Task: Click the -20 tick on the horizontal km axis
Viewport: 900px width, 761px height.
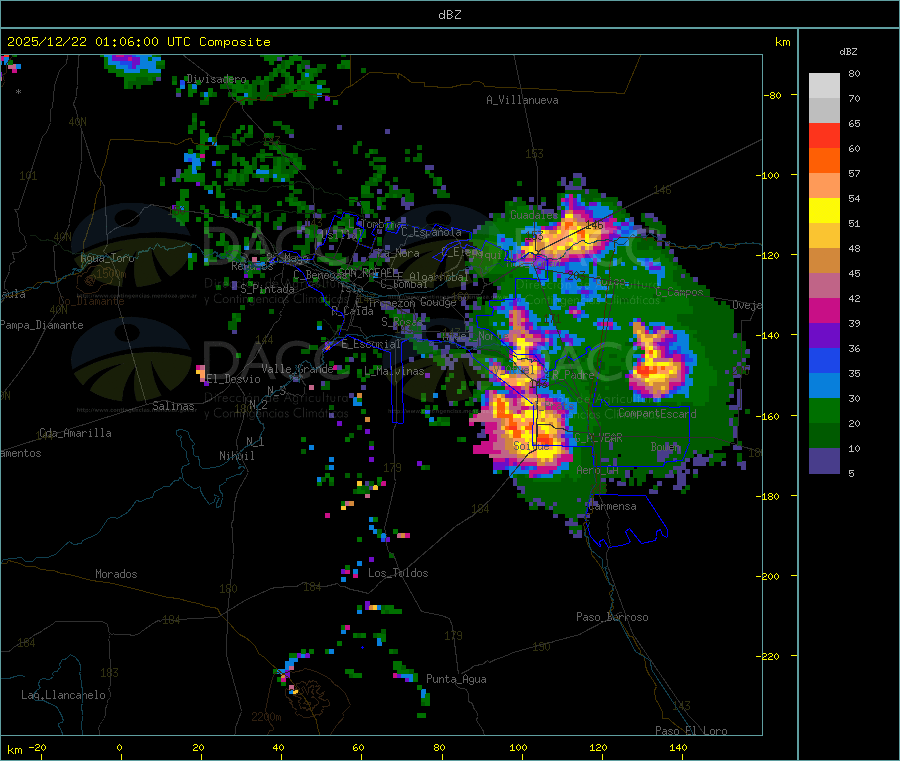Action: pos(37,748)
